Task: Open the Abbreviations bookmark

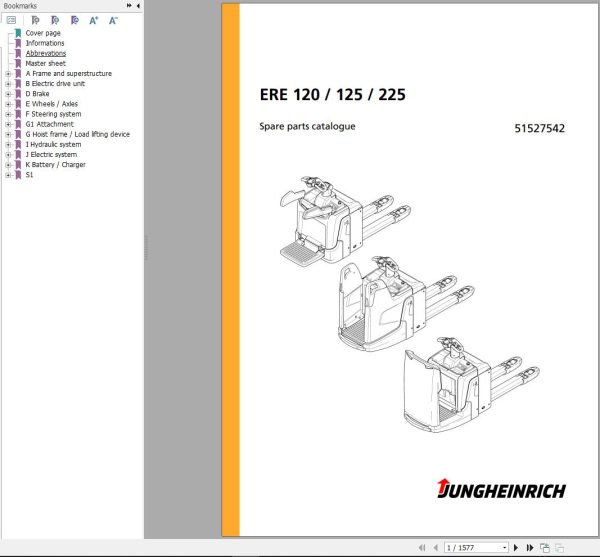Action: click(46, 53)
